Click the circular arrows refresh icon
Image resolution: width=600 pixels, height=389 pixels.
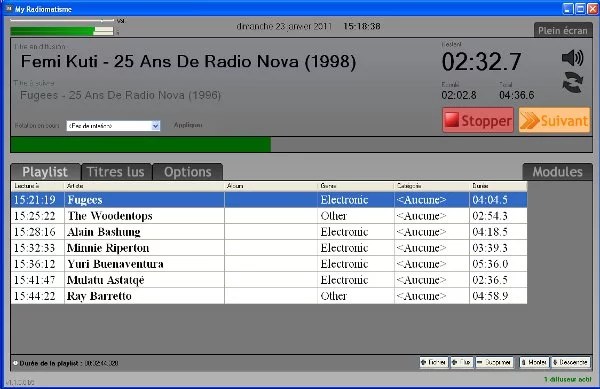572,82
